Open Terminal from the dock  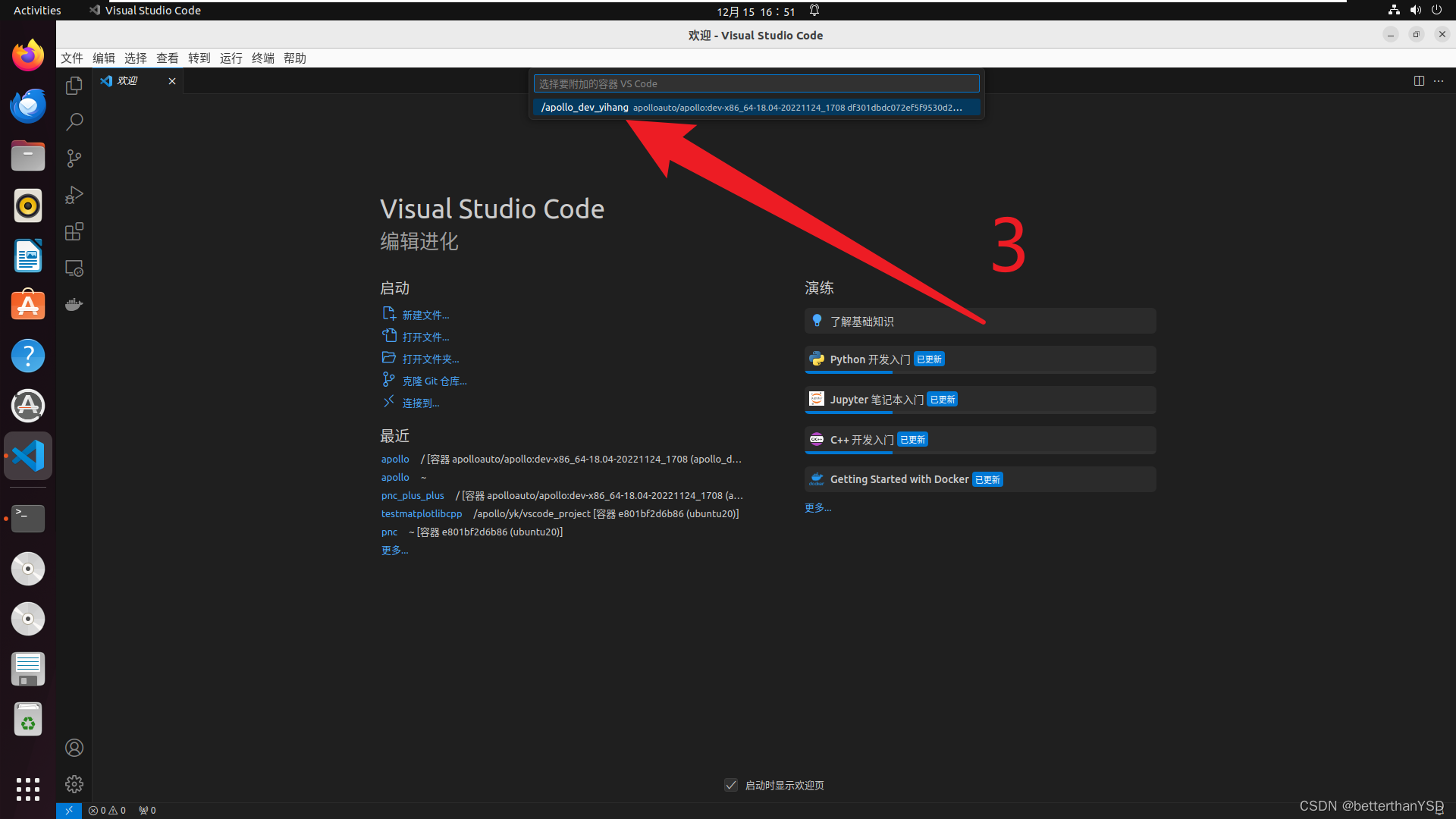(28, 519)
